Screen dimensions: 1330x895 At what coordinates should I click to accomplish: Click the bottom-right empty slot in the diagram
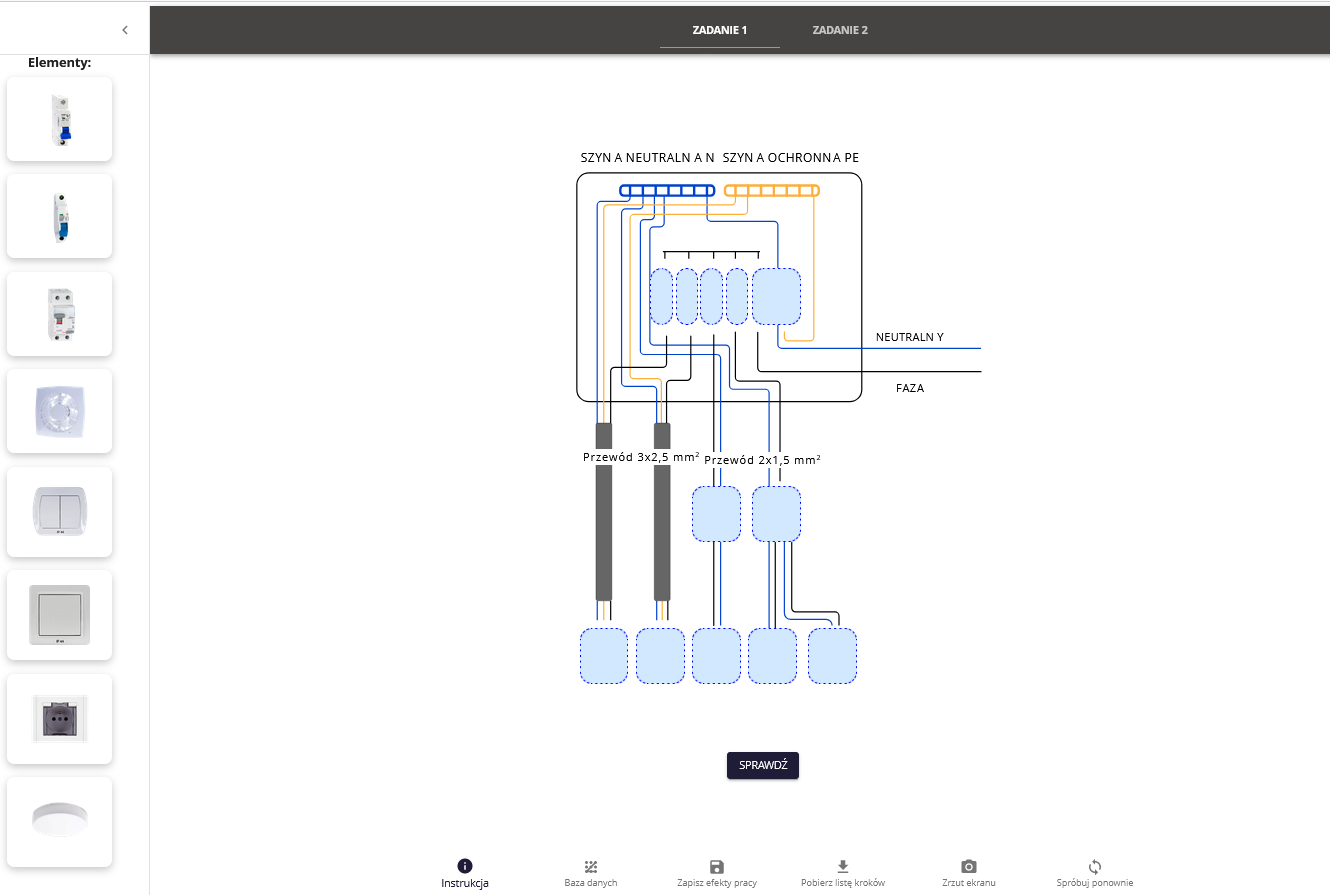(x=833, y=656)
